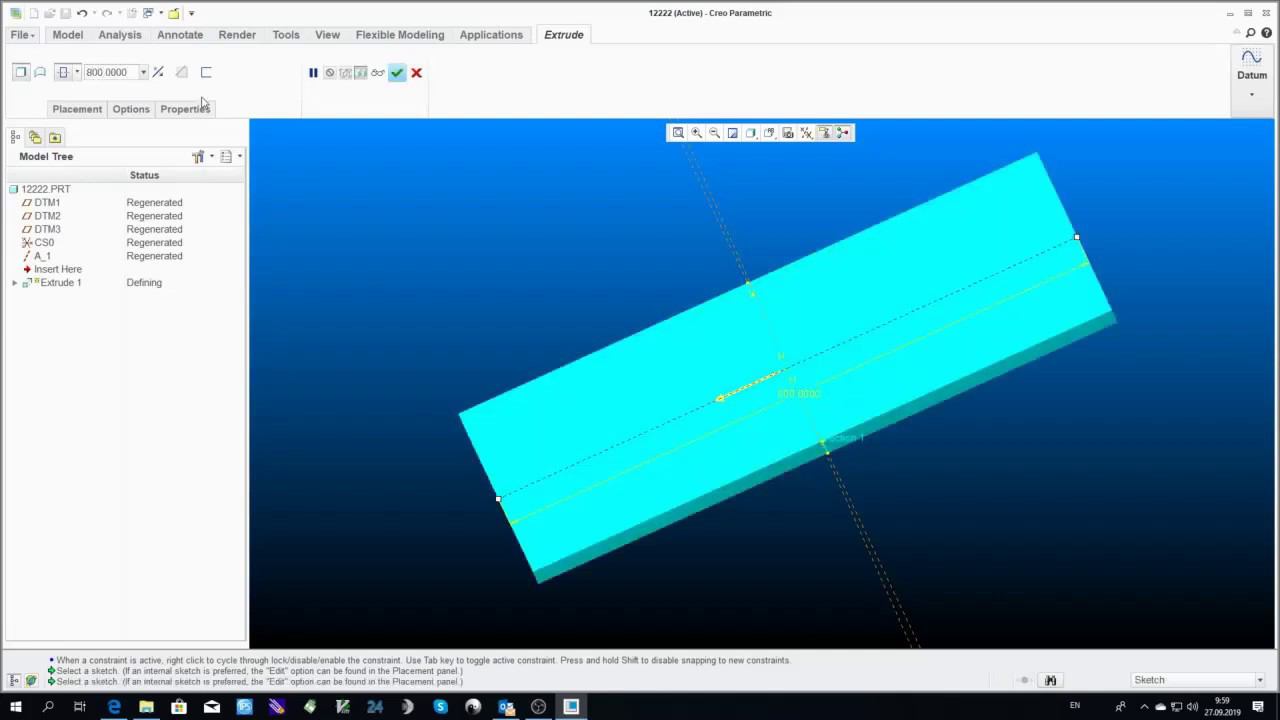The width and height of the screenshot is (1280, 720).
Task: Open Skype from the Windows taskbar
Action: click(440, 707)
